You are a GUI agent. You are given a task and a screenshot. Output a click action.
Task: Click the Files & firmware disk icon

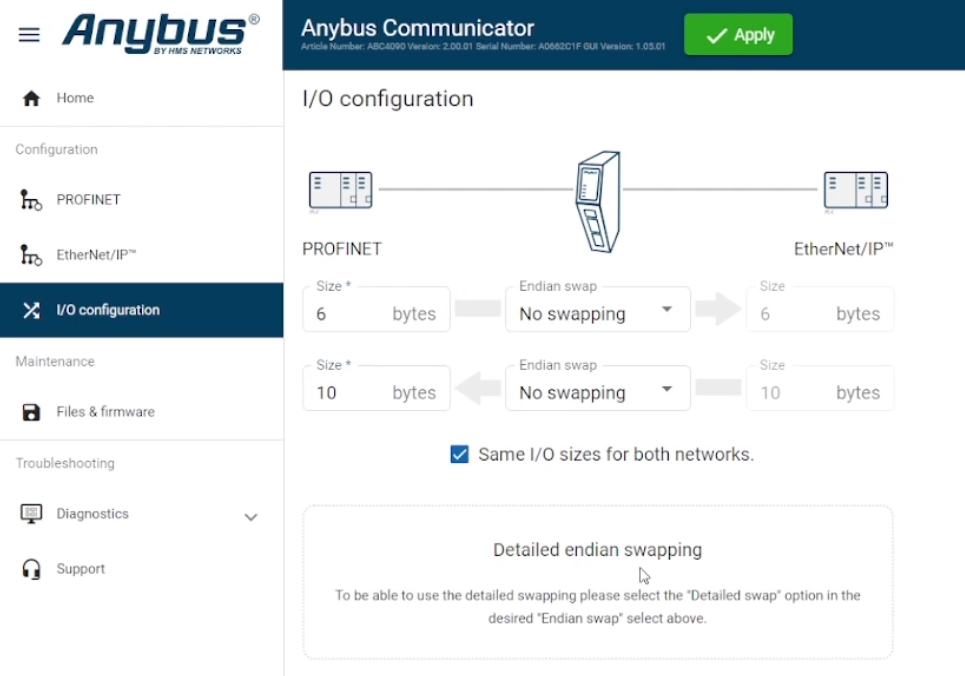point(31,412)
